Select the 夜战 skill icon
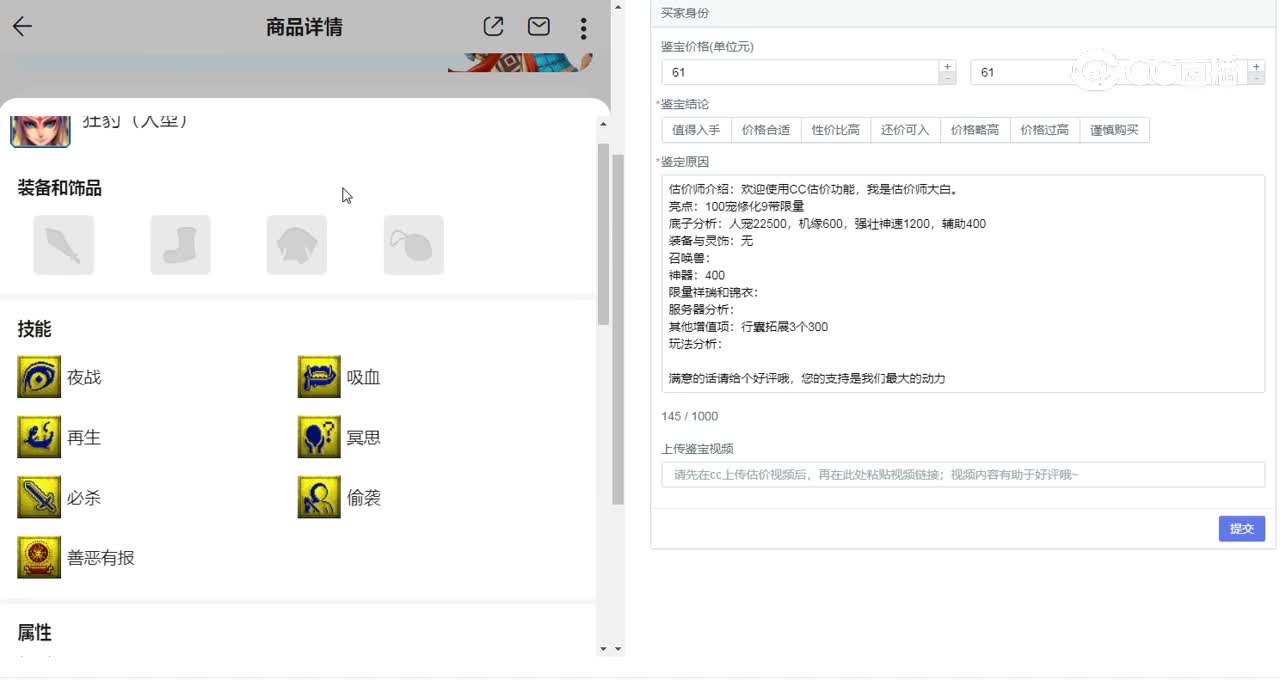1280x686 pixels. (38, 377)
